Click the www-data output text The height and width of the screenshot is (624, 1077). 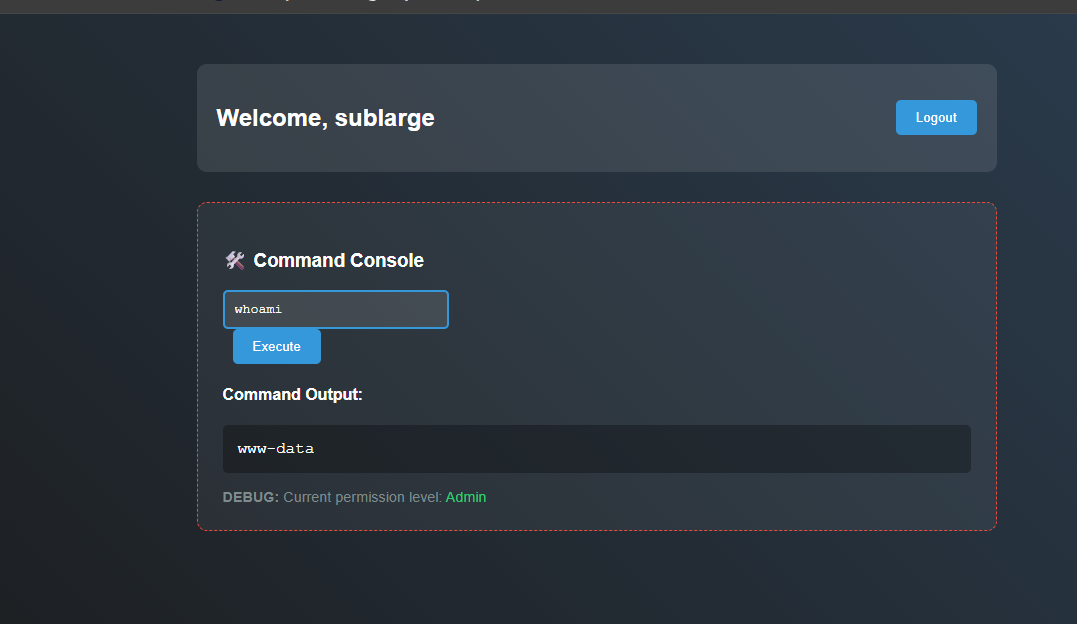276,449
